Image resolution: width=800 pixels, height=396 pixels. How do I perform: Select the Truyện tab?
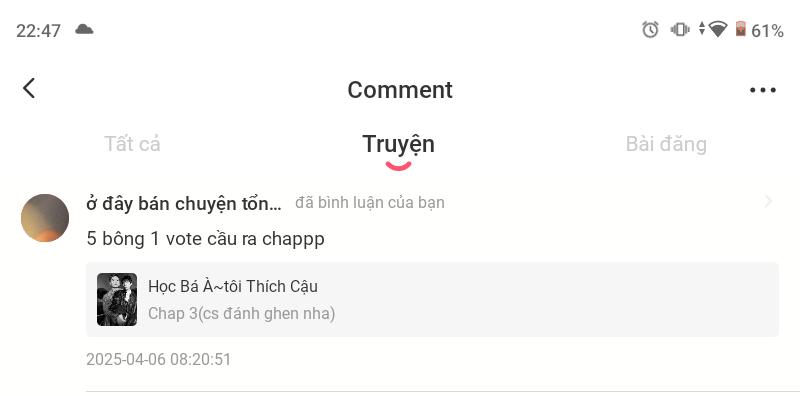[x=398, y=144]
